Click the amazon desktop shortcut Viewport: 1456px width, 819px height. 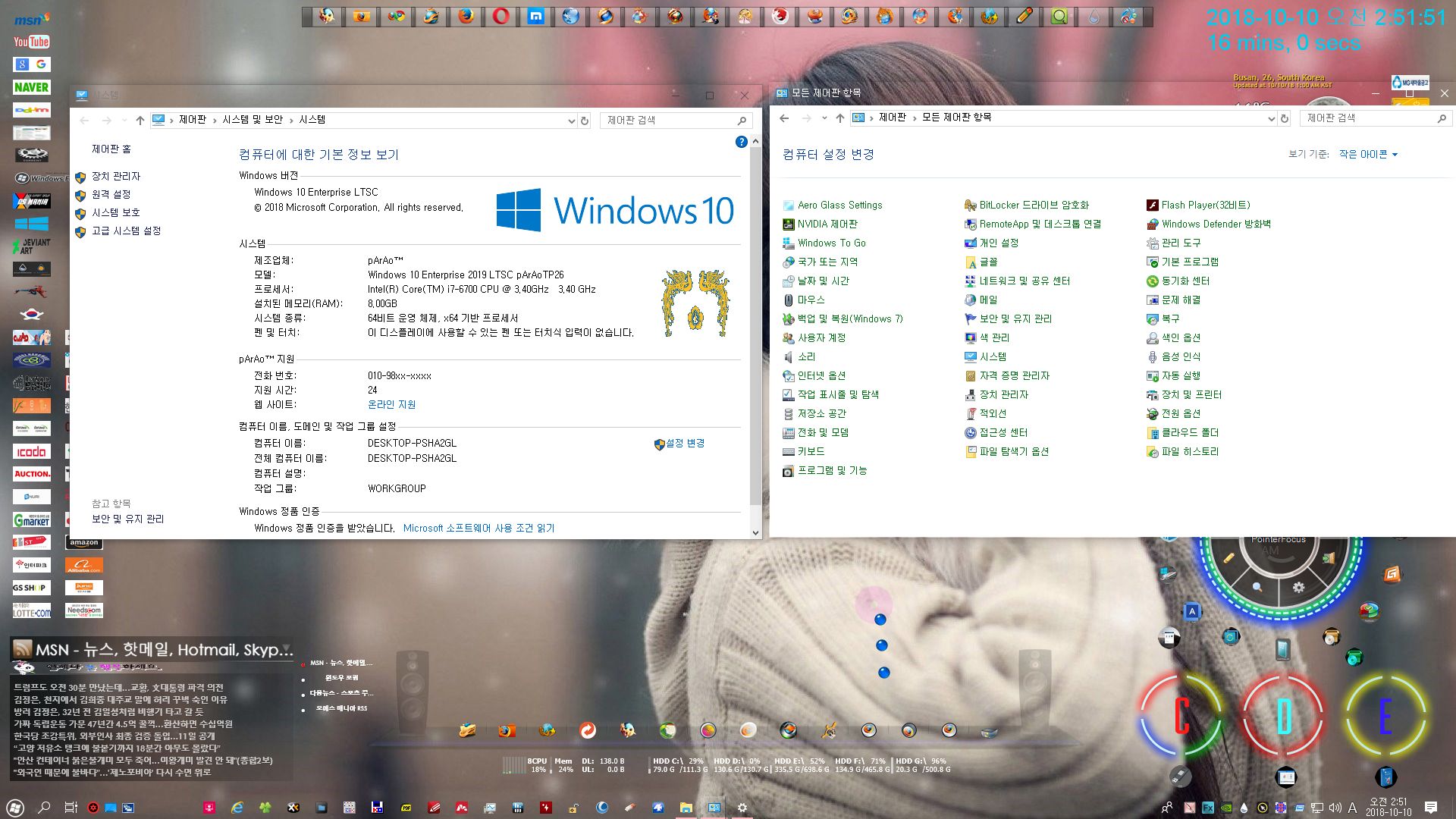pyautogui.click(x=83, y=542)
